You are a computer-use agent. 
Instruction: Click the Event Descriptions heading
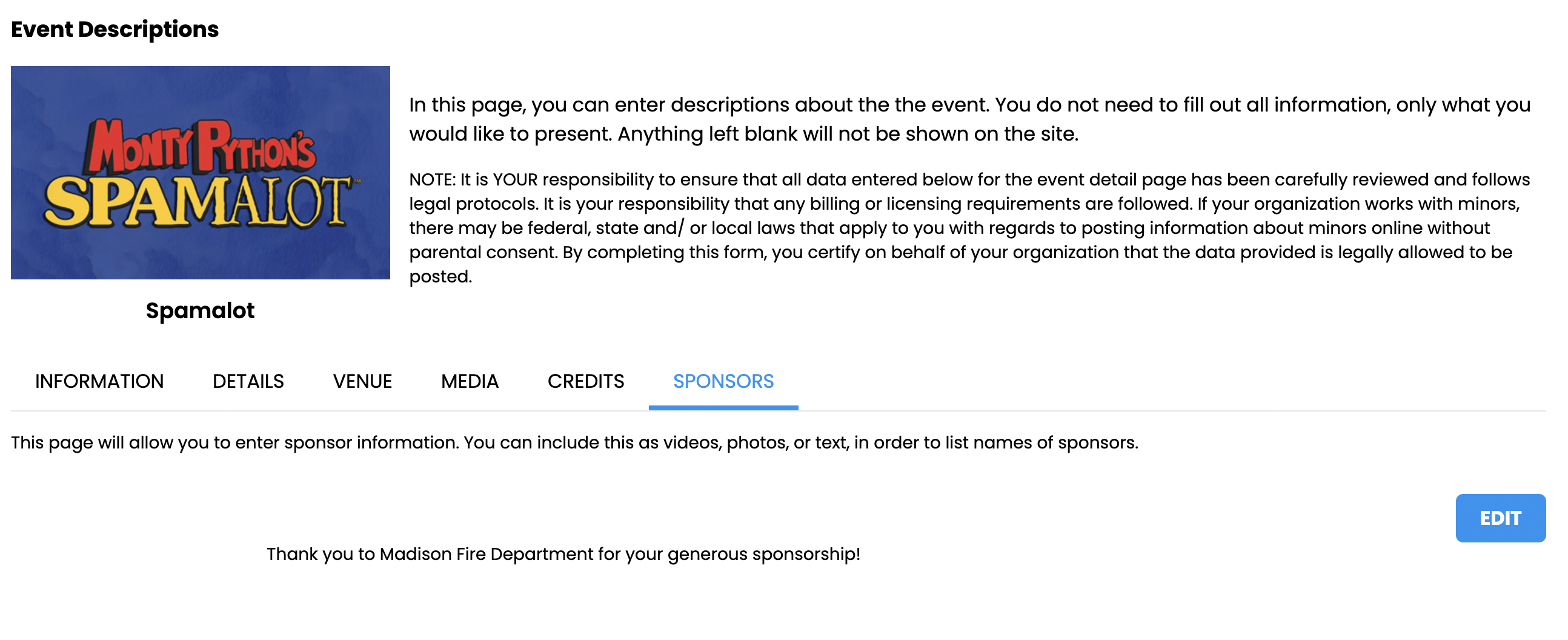[x=115, y=29]
